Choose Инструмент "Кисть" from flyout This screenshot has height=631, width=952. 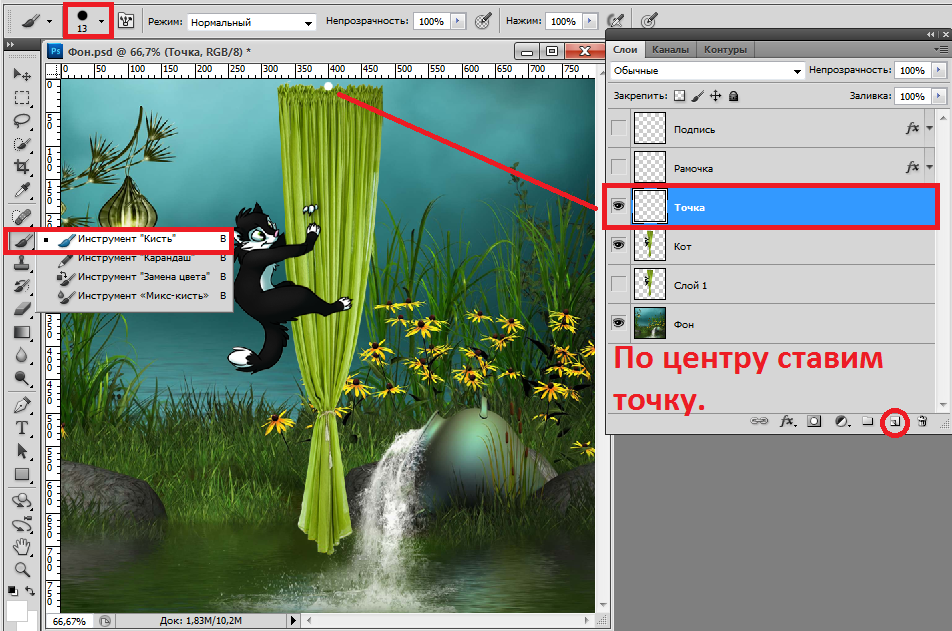(x=135, y=239)
